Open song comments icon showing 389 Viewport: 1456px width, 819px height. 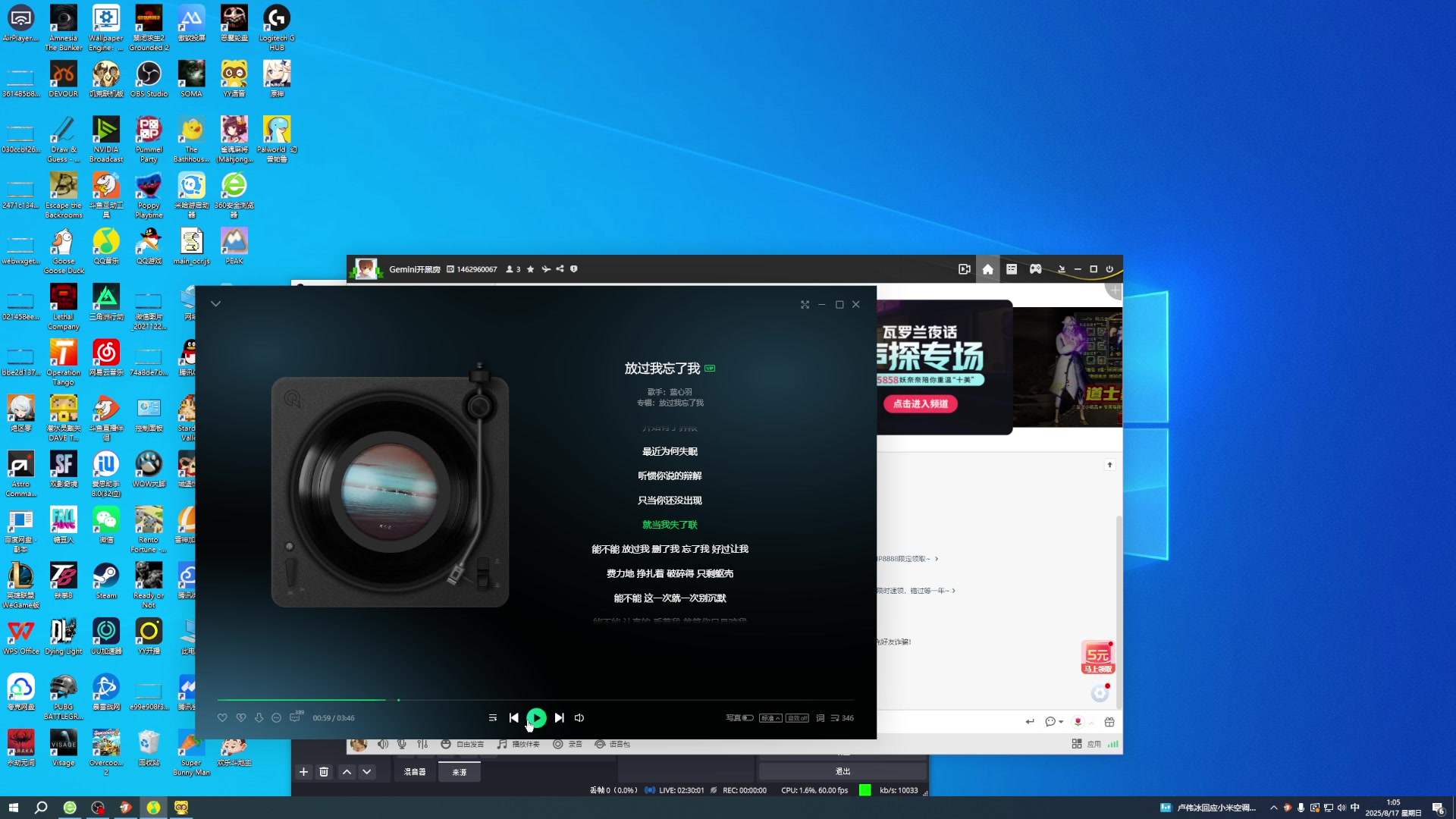click(296, 717)
